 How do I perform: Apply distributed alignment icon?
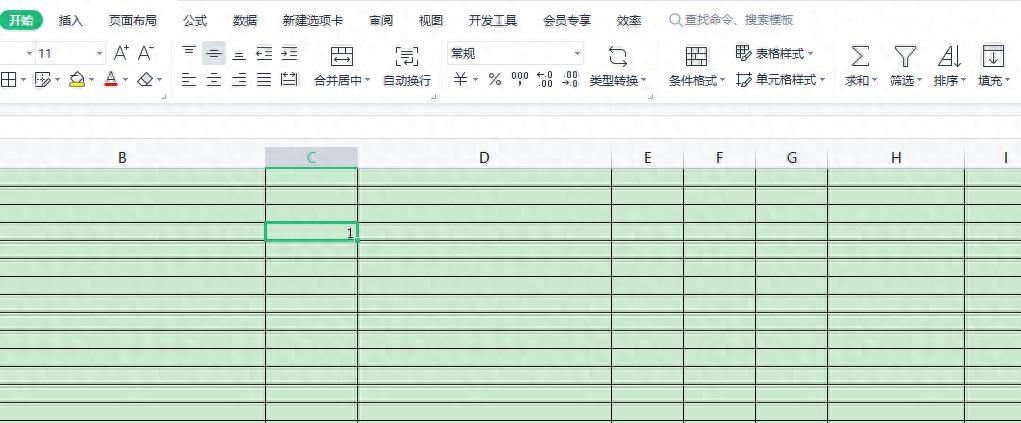[x=289, y=79]
